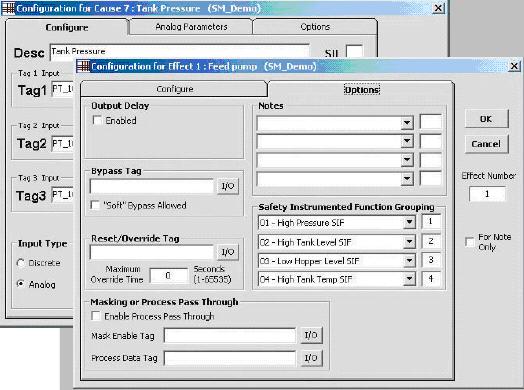The image size is (524, 390).
Task: Expand the fourth Notes dropdown
Action: coord(407,179)
